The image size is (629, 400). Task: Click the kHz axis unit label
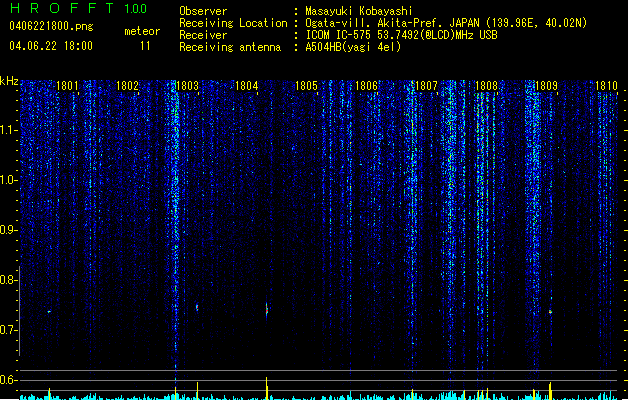(x=9, y=81)
